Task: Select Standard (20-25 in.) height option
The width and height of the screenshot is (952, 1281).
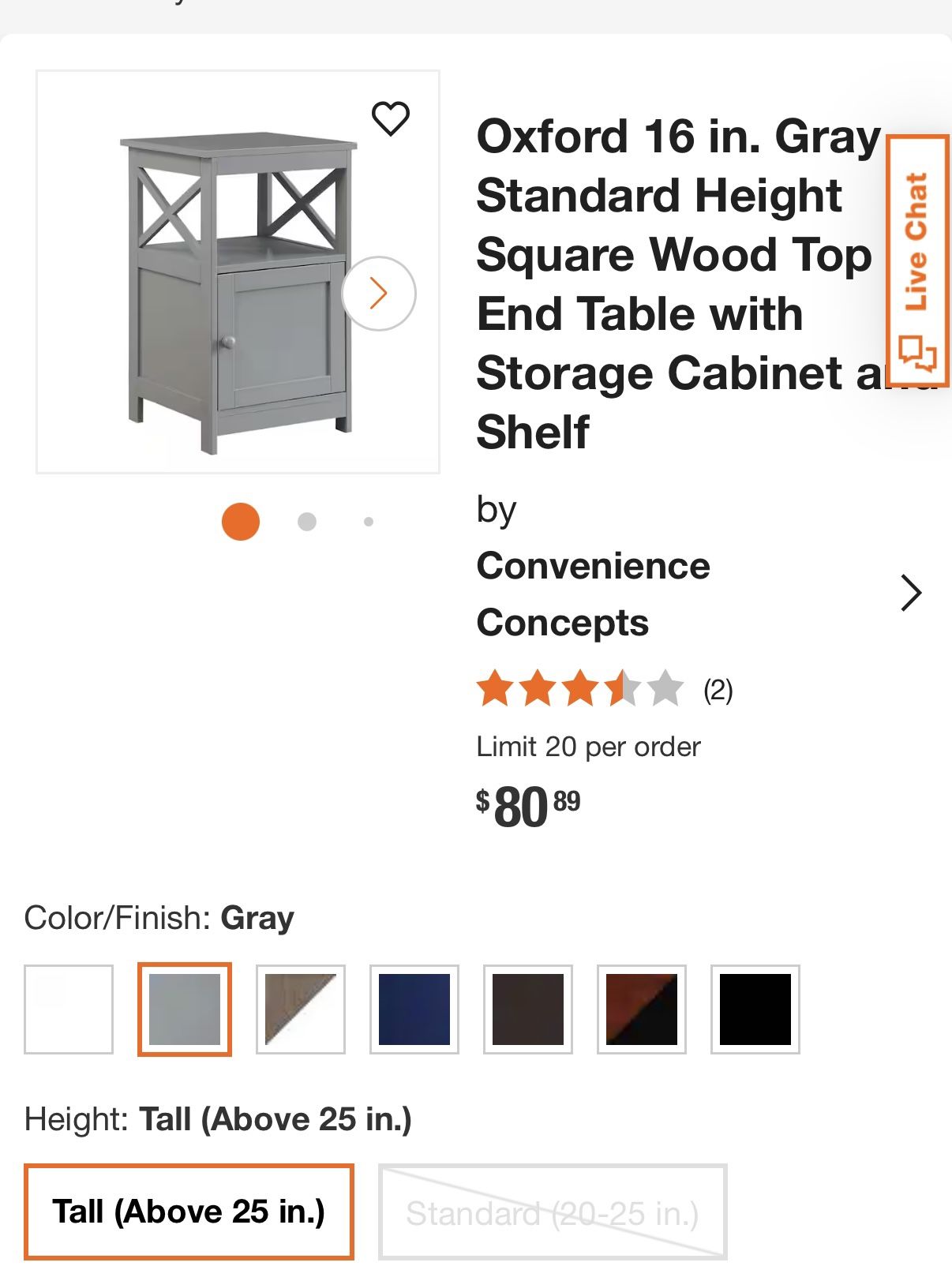Action: [x=553, y=1213]
